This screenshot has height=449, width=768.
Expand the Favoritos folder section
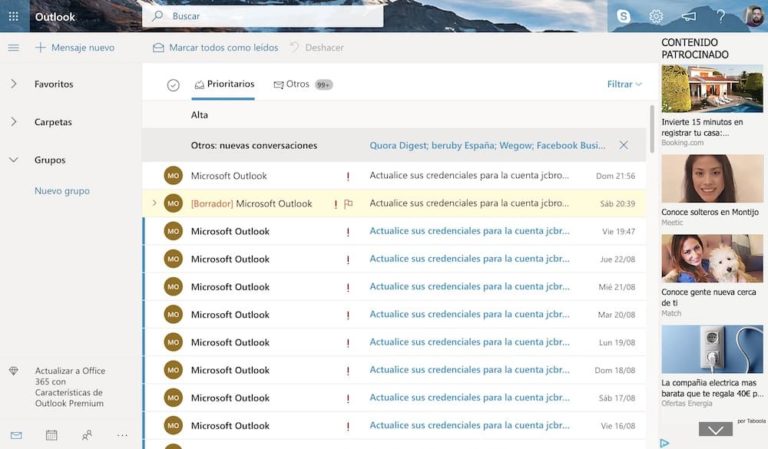(14, 84)
